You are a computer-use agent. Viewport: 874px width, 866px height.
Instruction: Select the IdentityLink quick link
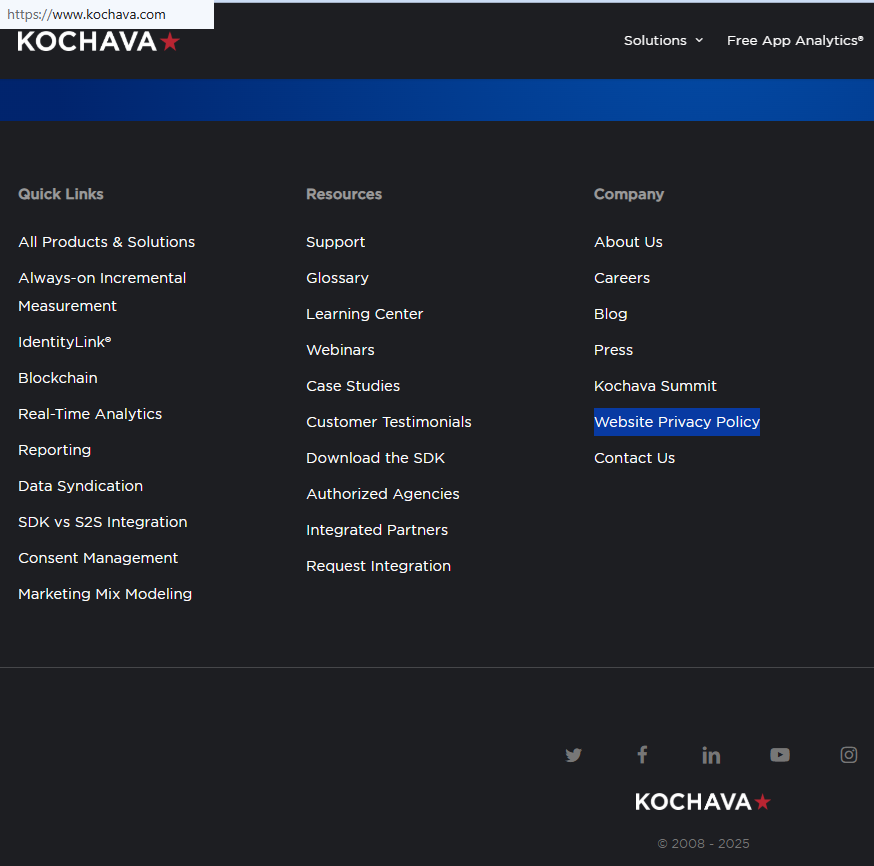click(x=64, y=342)
